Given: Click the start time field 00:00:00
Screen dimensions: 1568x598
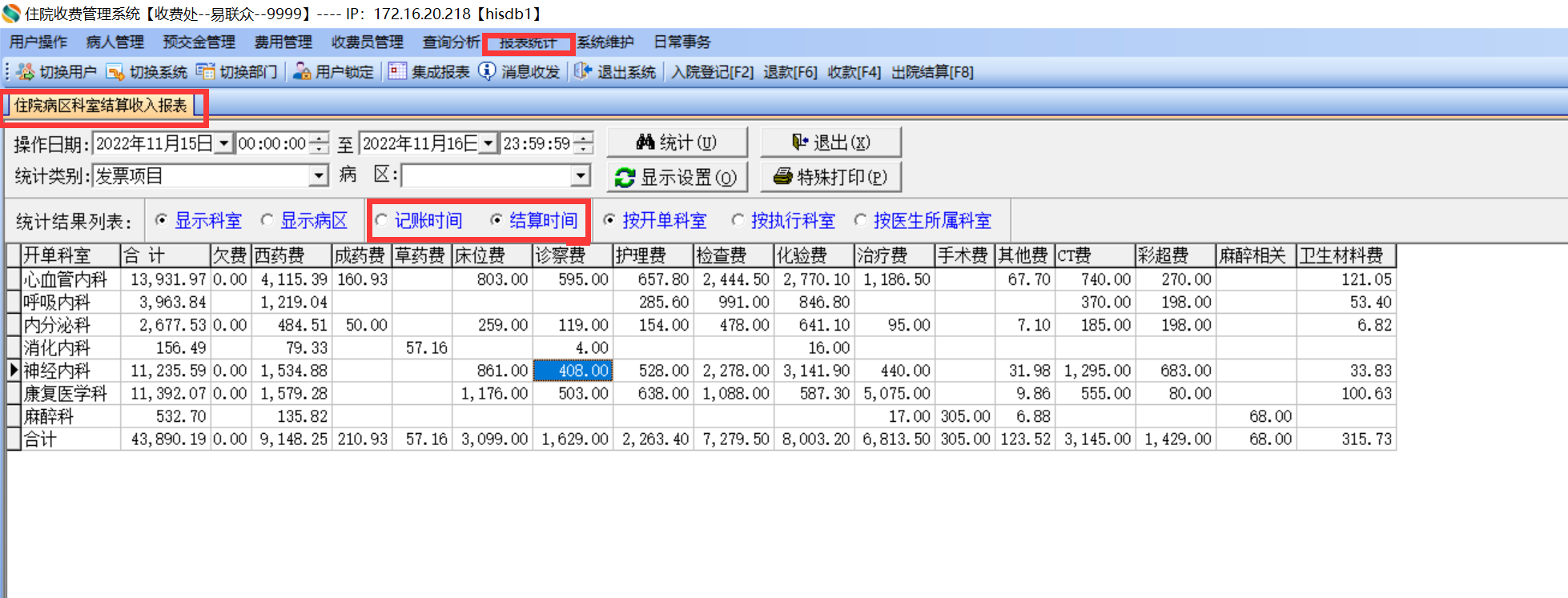Looking at the screenshot, I should click(x=272, y=143).
